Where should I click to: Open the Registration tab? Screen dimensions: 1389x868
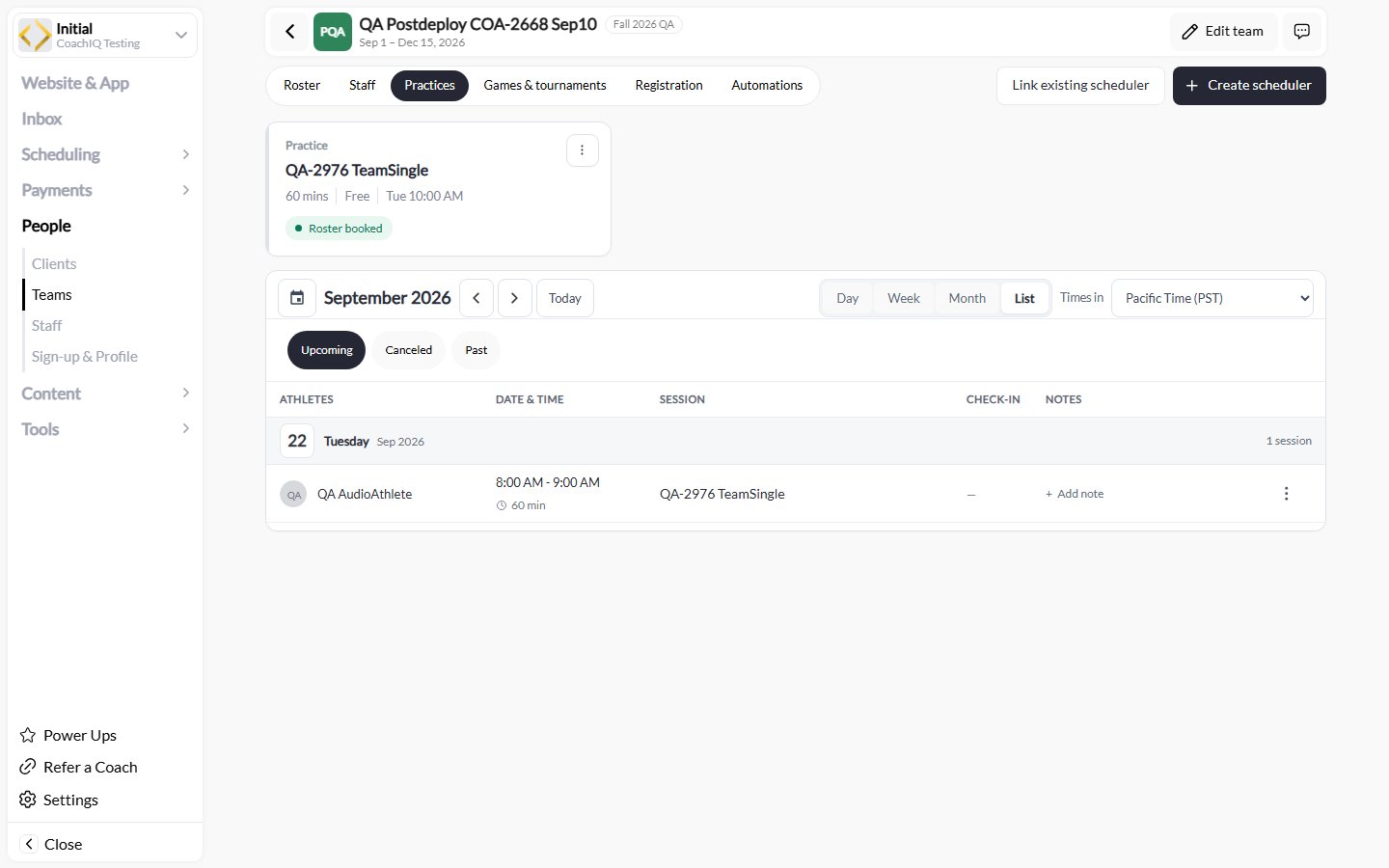669,86
